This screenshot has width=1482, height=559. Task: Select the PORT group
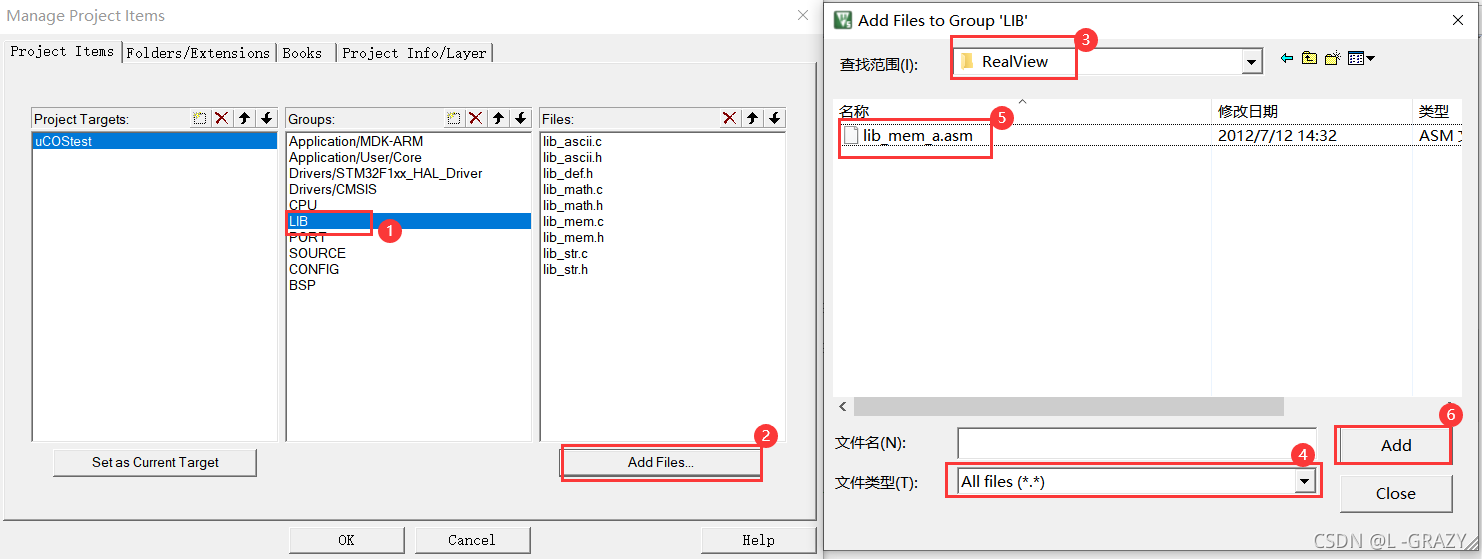point(408,237)
